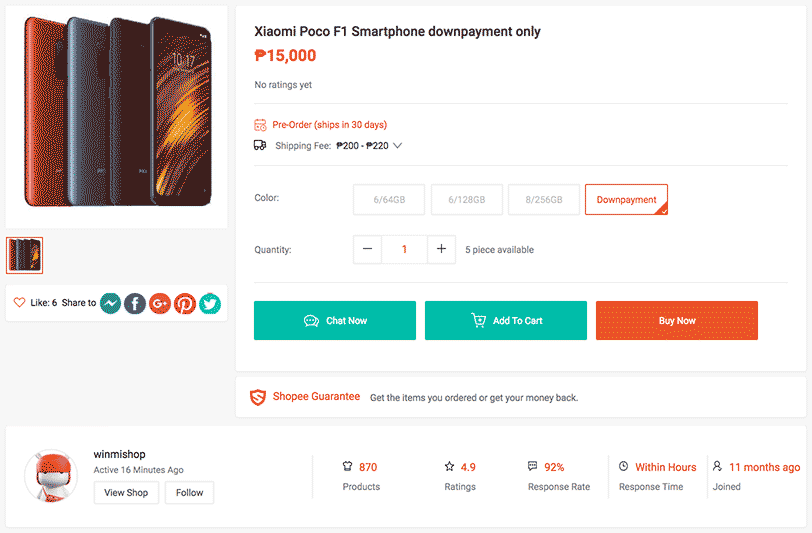Share product on Google Plus
This screenshot has height=533, width=812.
[x=160, y=304]
